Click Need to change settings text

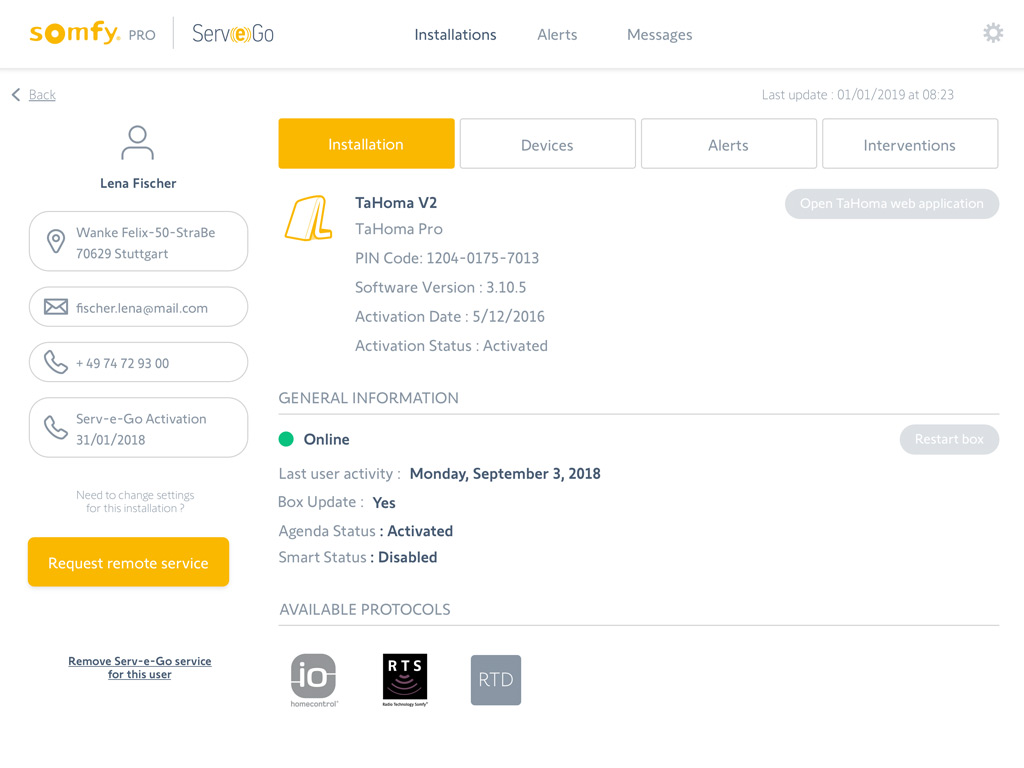[x=135, y=502]
